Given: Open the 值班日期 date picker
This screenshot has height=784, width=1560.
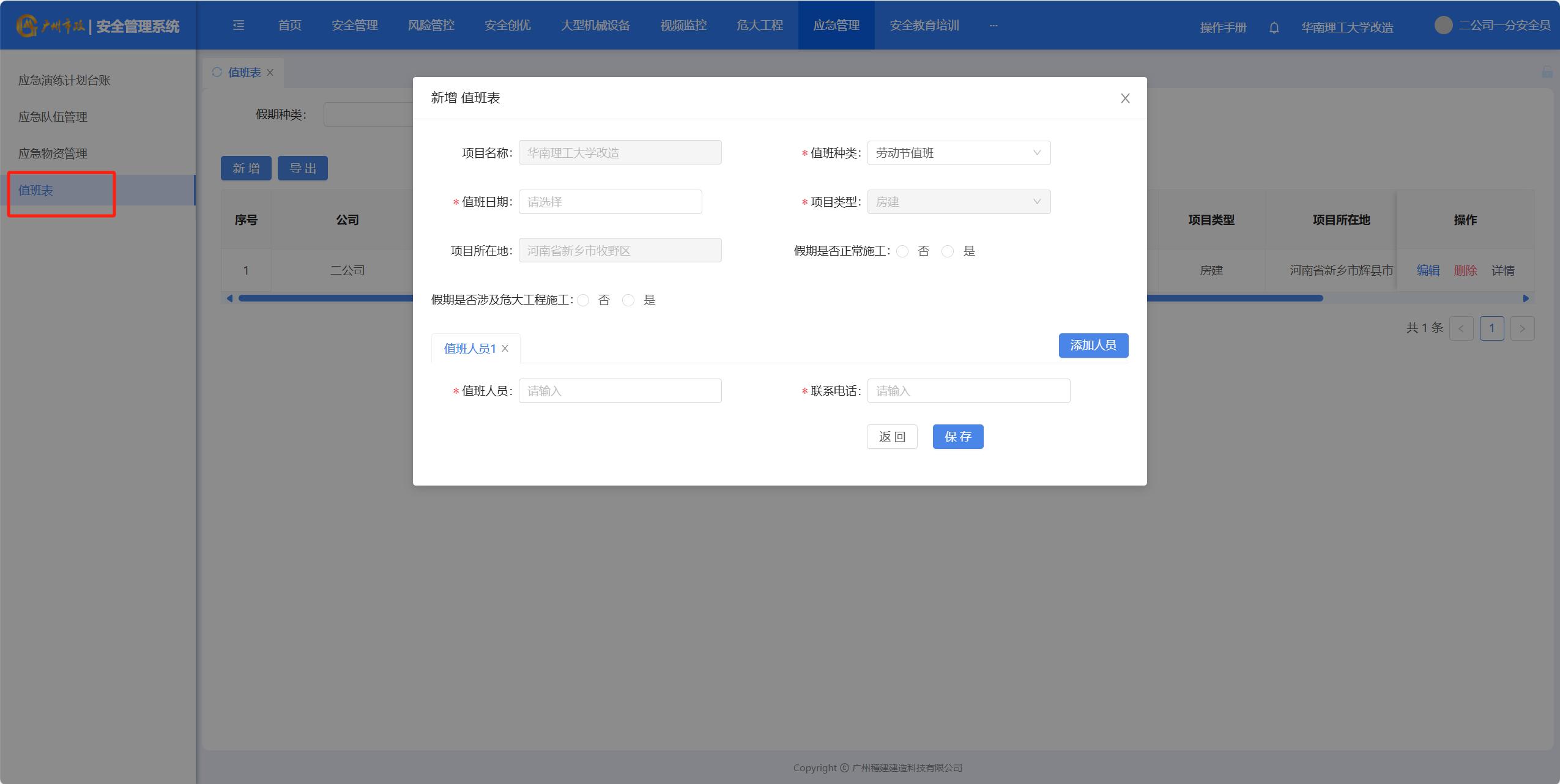Looking at the screenshot, I should pos(610,202).
